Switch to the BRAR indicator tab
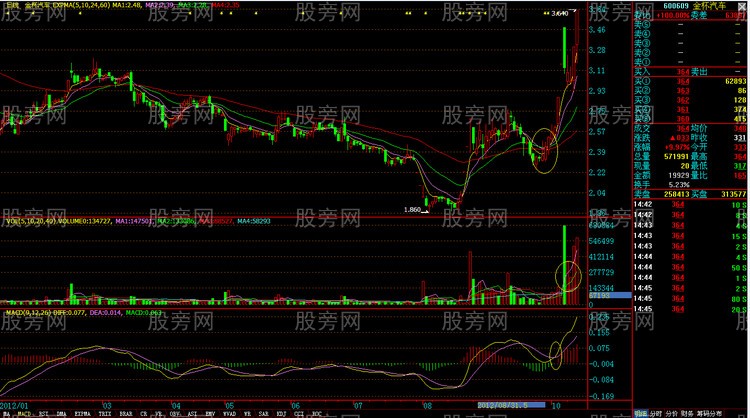 tap(126, 414)
